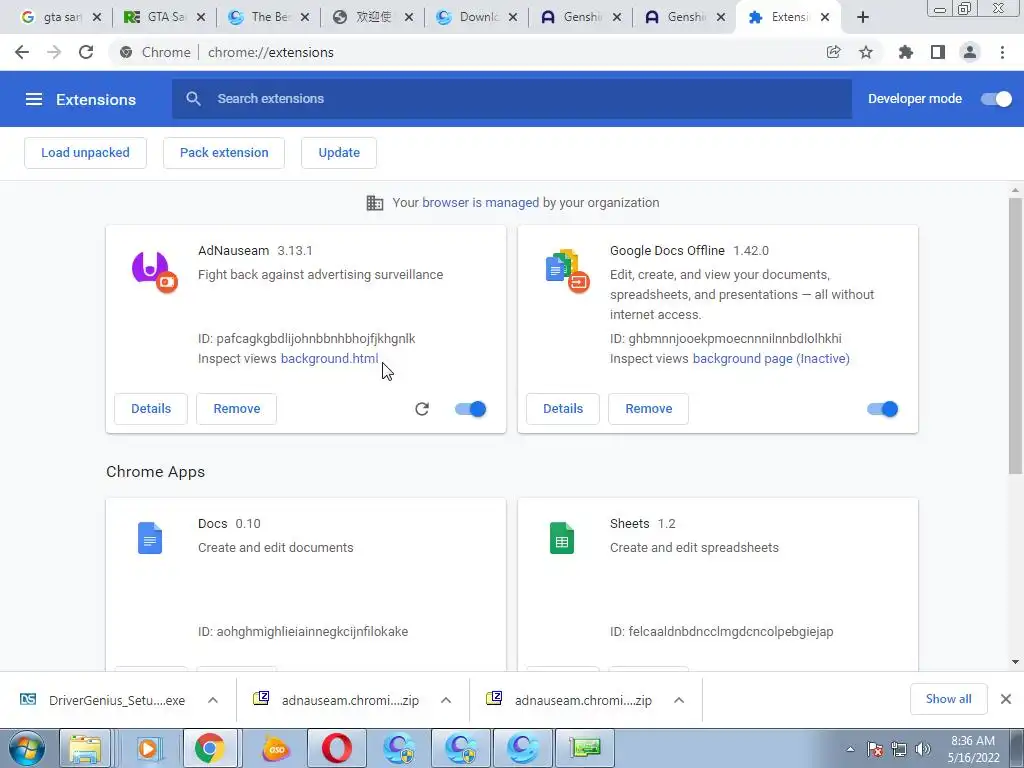1024x768 pixels.
Task: Click the Chrome taskbar icon
Action: click(x=210, y=748)
